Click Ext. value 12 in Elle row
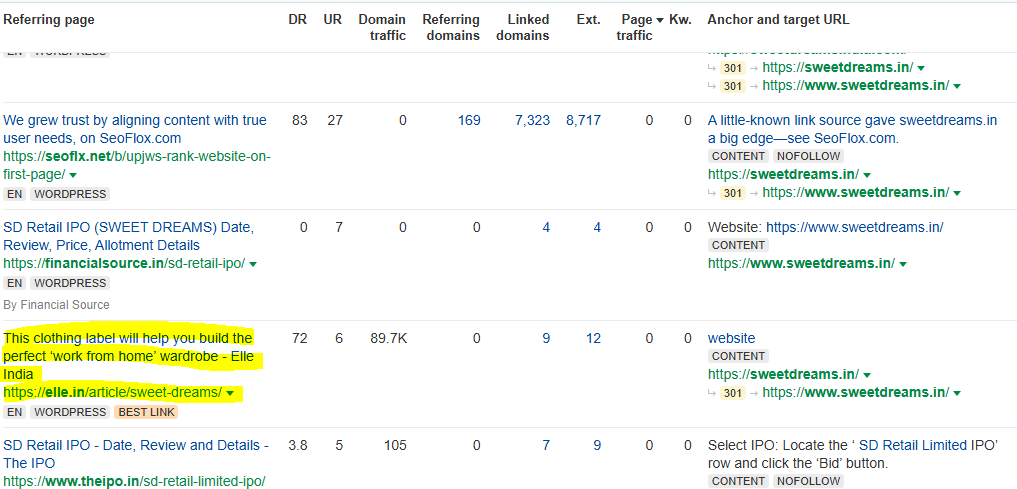The image size is (1017, 489). click(x=593, y=338)
